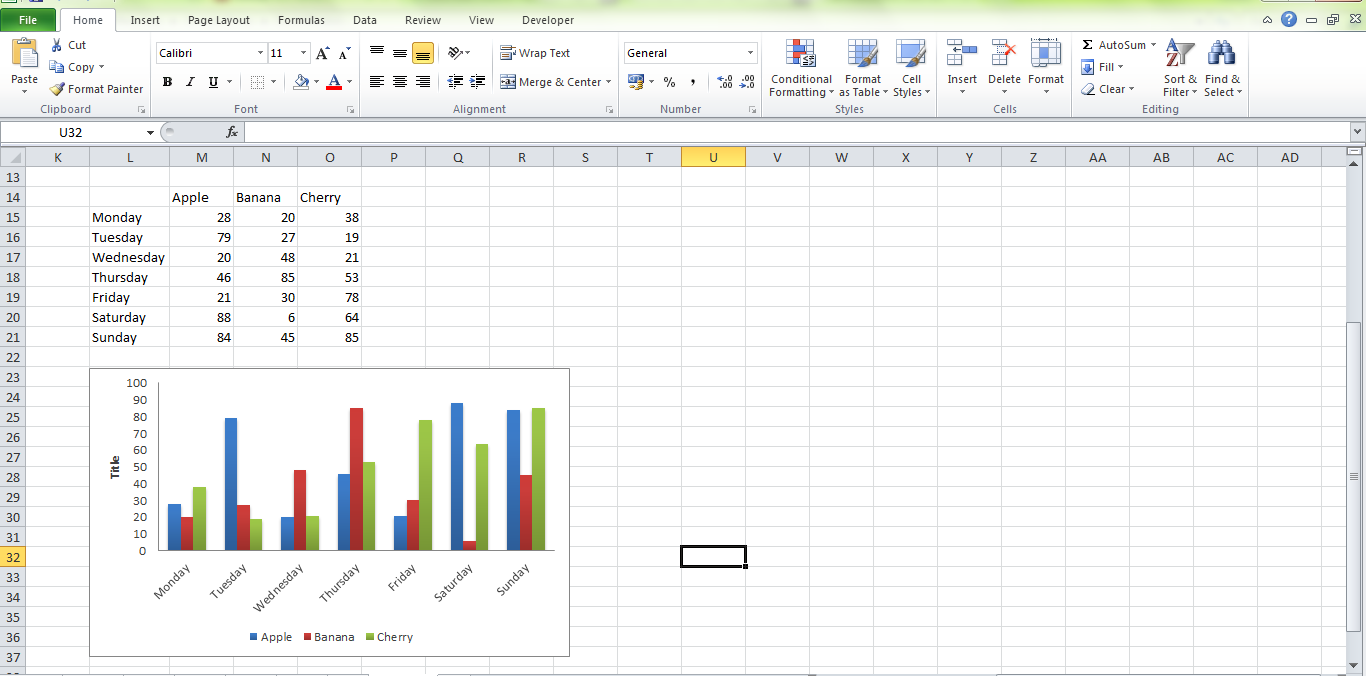Enable Wrap Text
Screen dimensions: 1366x676
point(536,52)
